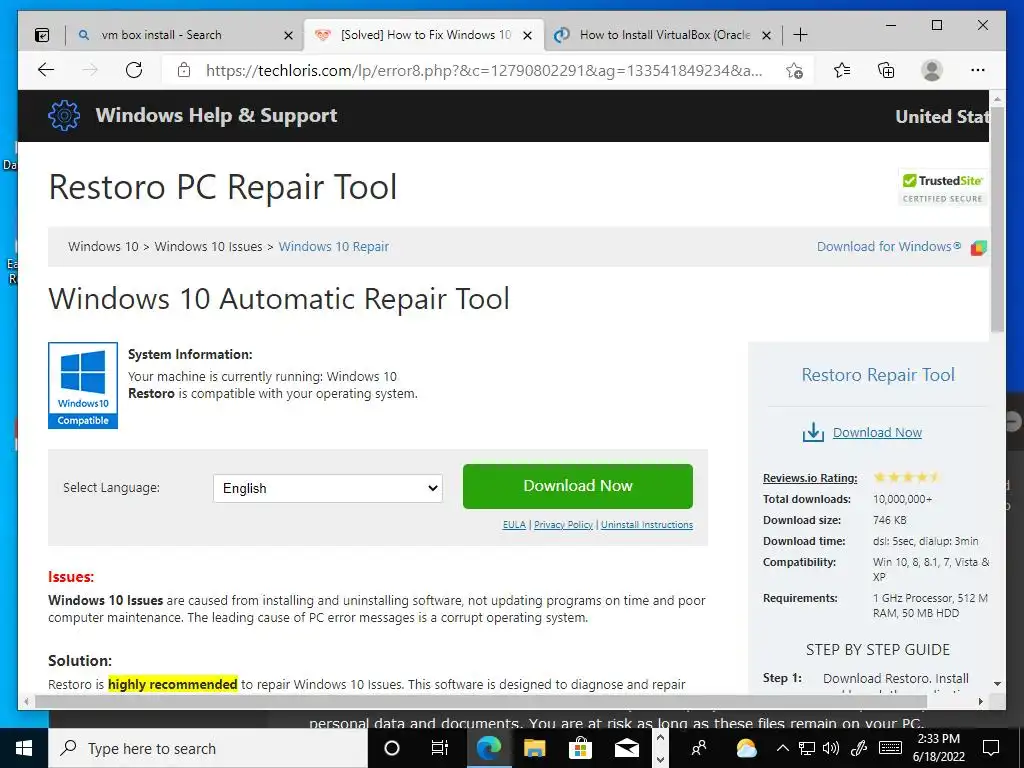Close the vm box install tab

(x=288, y=35)
